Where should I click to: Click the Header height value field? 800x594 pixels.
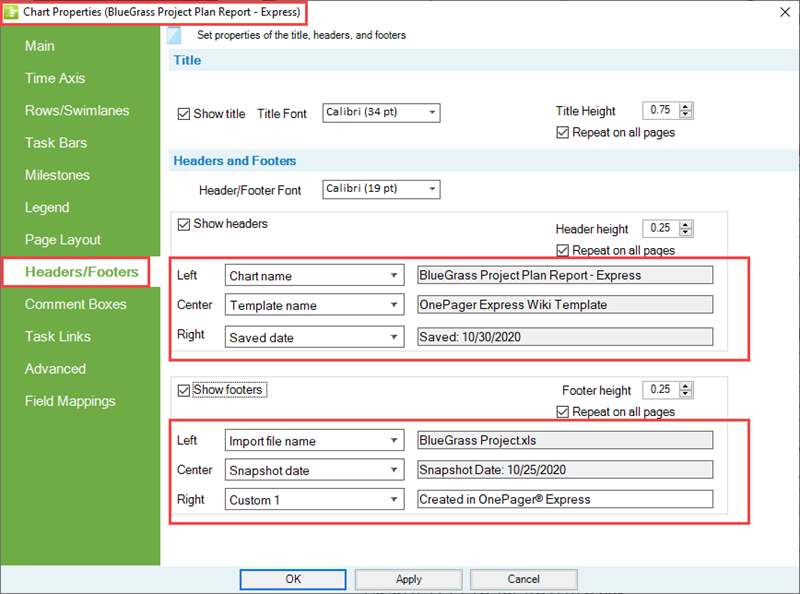click(x=661, y=228)
